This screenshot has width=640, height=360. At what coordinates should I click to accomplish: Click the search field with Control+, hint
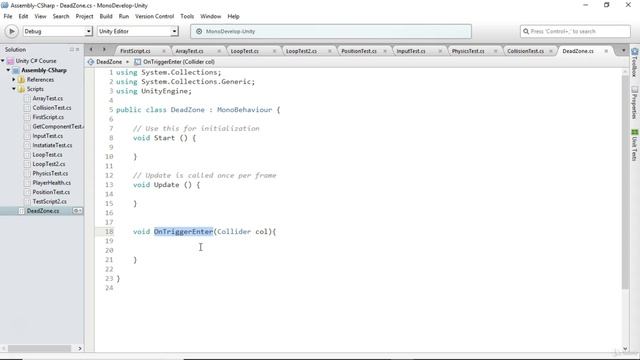coord(575,31)
